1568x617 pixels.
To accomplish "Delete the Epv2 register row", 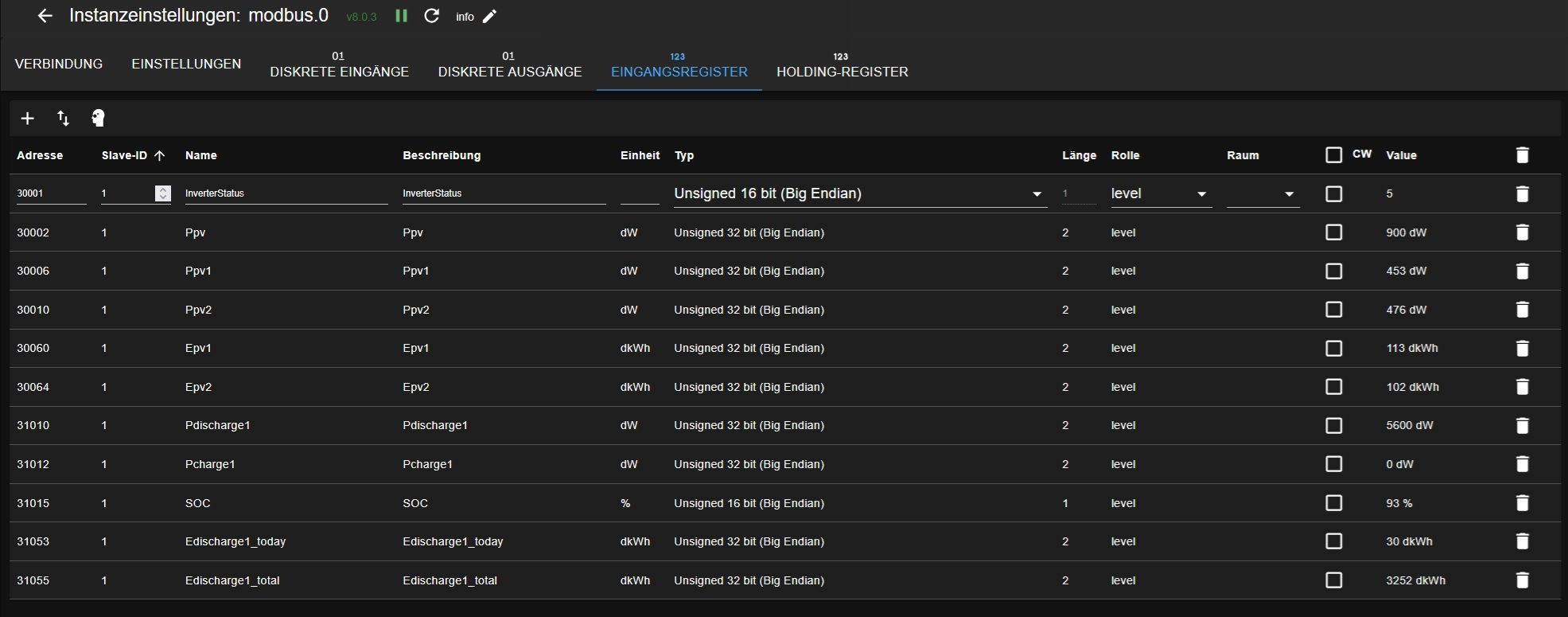I will tap(1522, 387).
